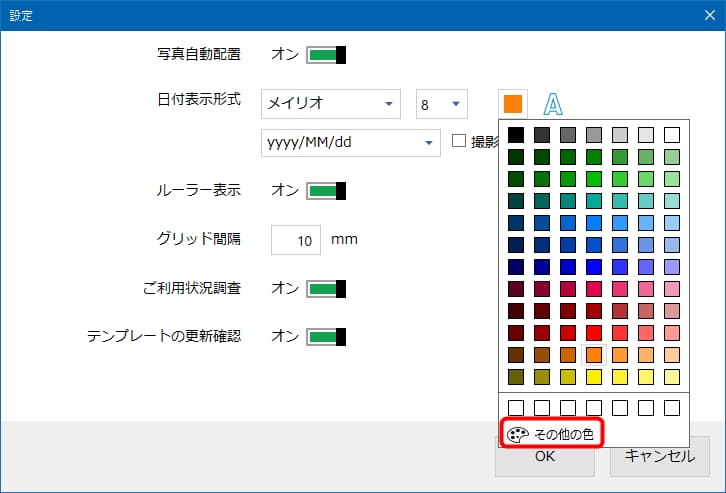Pick the darkest teal swatch starting turquoise row
726x493 pixels.
click(516, 201)
